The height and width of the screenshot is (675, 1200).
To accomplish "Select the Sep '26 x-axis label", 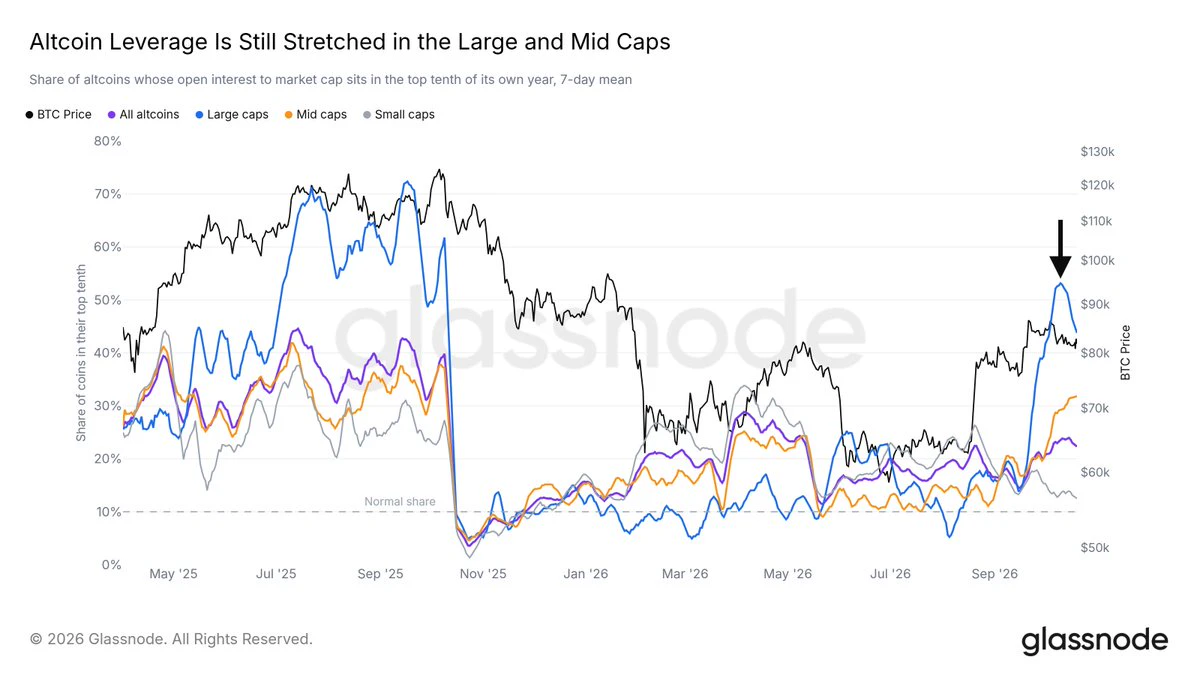I will [x=994, y=574].
